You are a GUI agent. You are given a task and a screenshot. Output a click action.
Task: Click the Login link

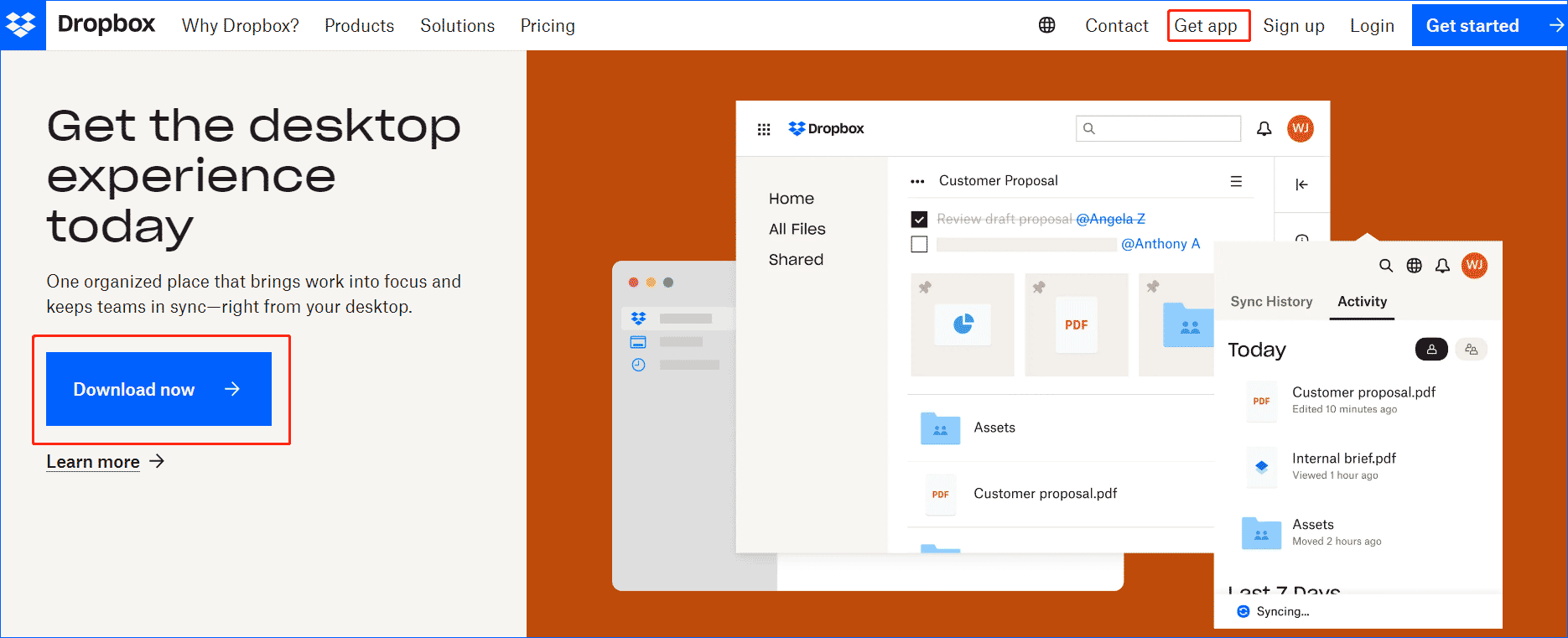[x=1372, y=26]
